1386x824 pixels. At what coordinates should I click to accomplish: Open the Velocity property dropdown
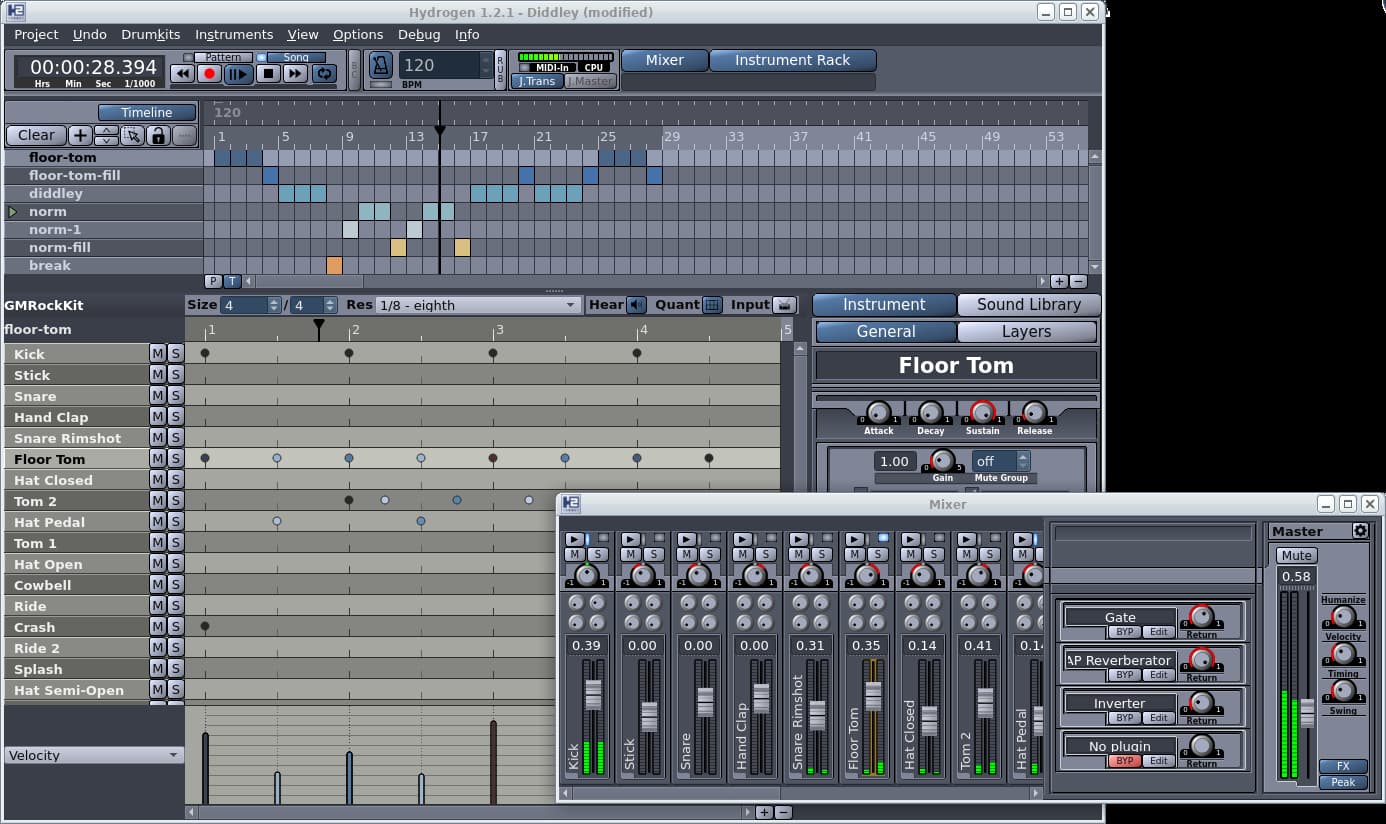pyautogui.click(x=93, y=755)
